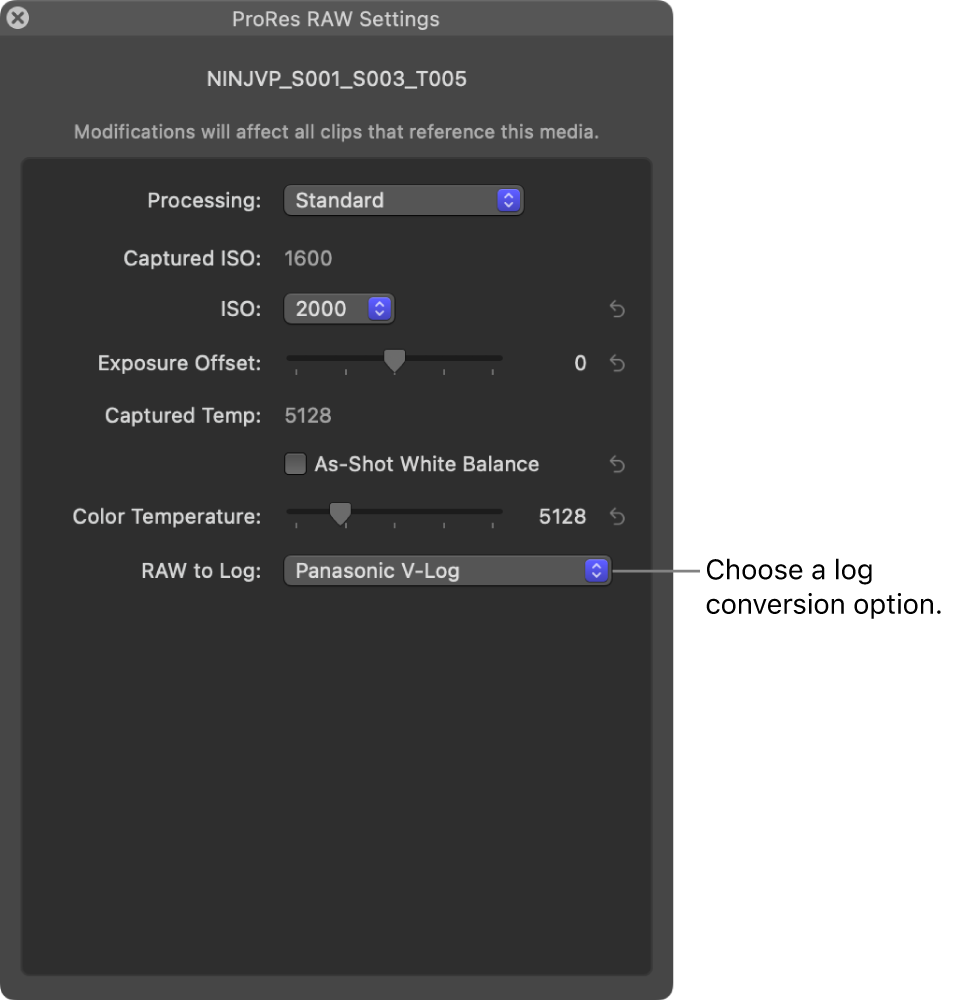Click the Captured Temp value 5128
The width and height of the screenshot is (966, 1000).
[x=309, y=416]
